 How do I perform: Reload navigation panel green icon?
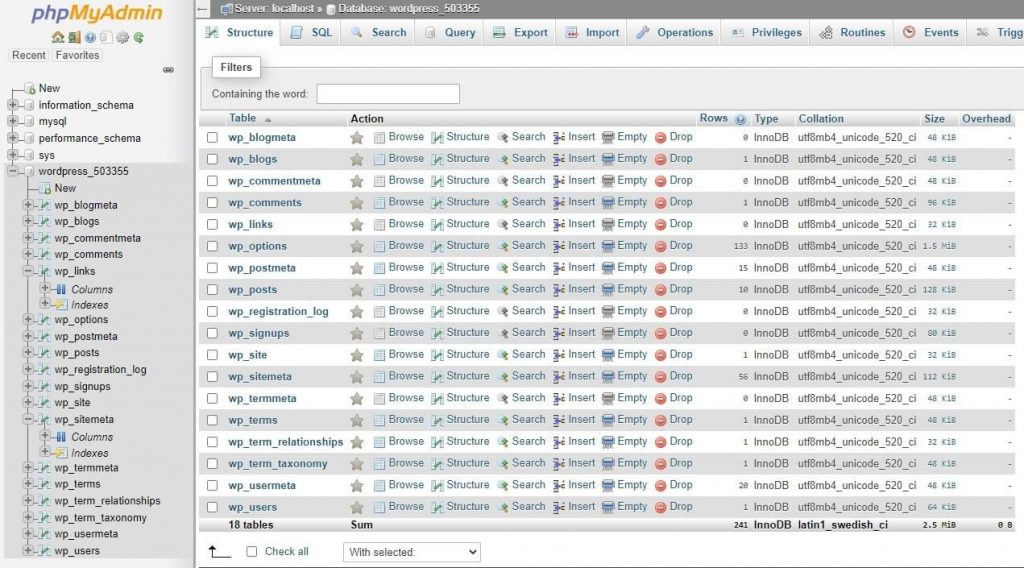138,37
